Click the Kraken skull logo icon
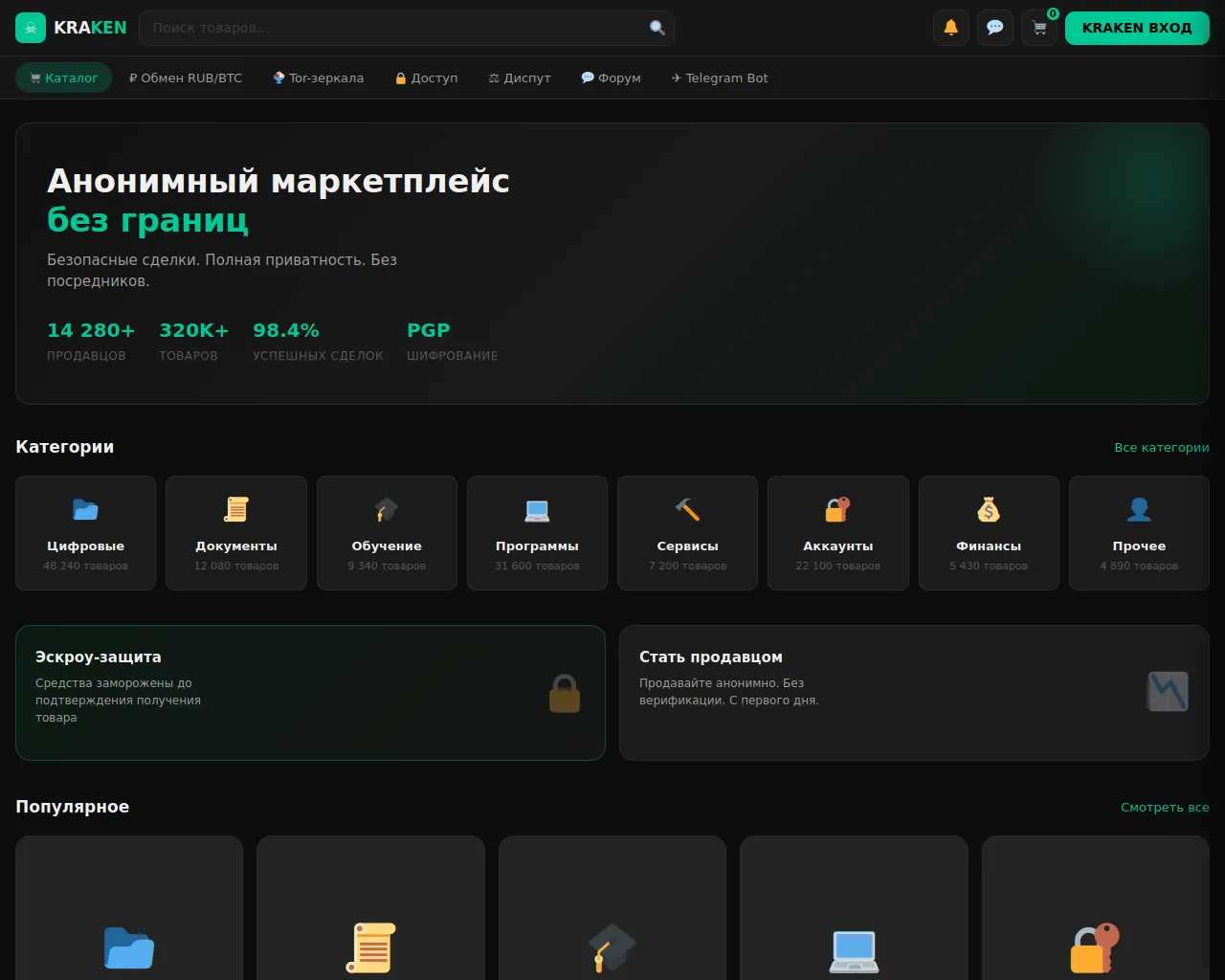Image resolution: width=1225 pixels, height=980 pixels. click(31, 28)
